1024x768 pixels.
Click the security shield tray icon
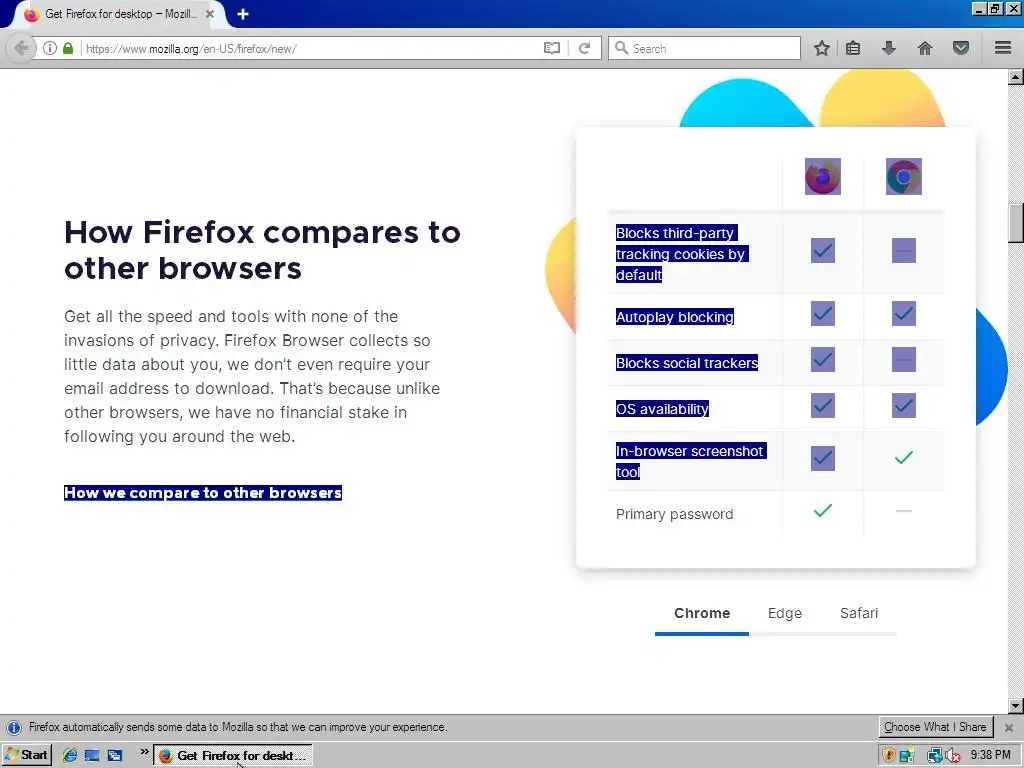(889, 756)
